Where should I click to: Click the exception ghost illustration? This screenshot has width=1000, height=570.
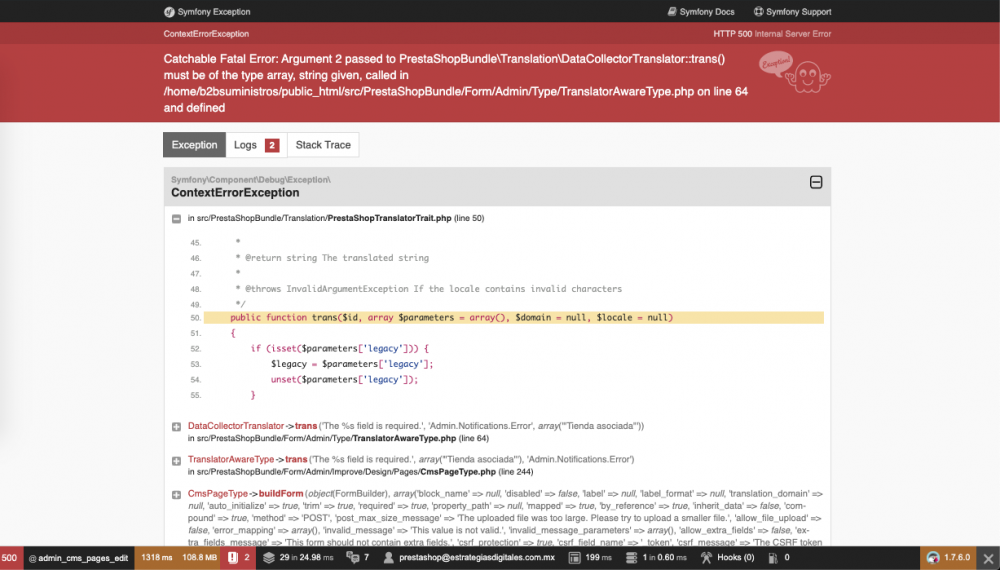tap(795, 73)
